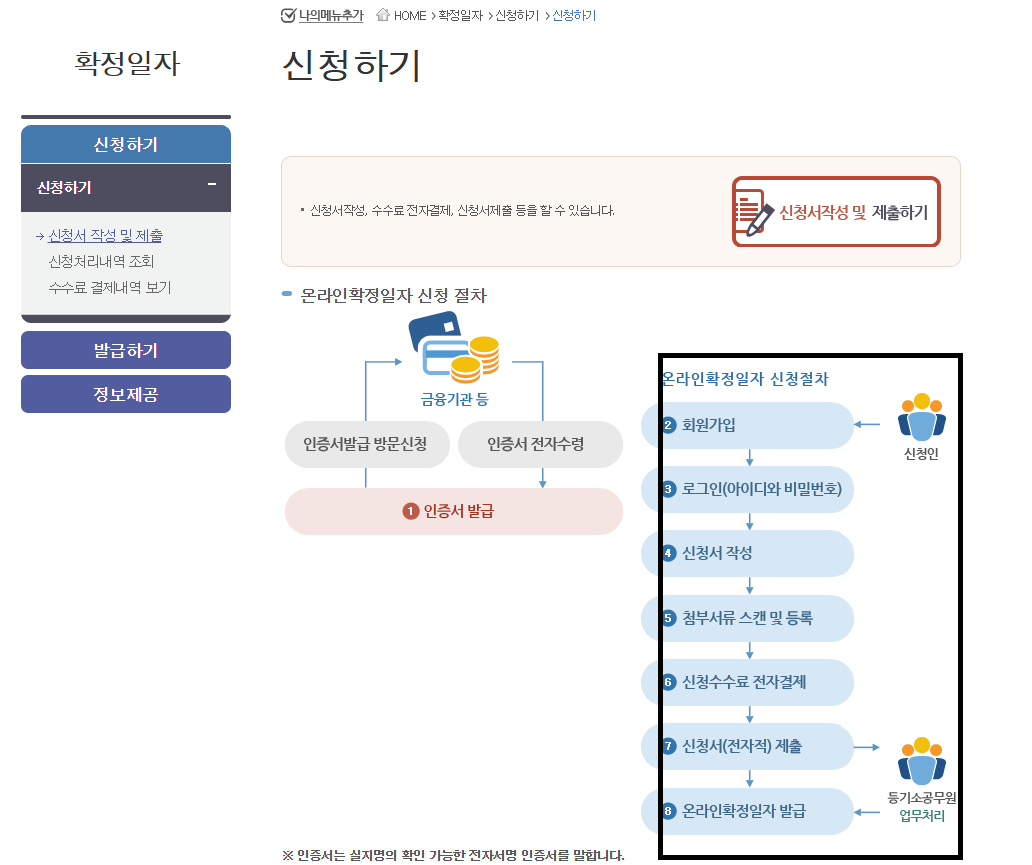Screen dimensions: 1032x865
Task: Click the 인증서 발급 step box
Action: 453,511
